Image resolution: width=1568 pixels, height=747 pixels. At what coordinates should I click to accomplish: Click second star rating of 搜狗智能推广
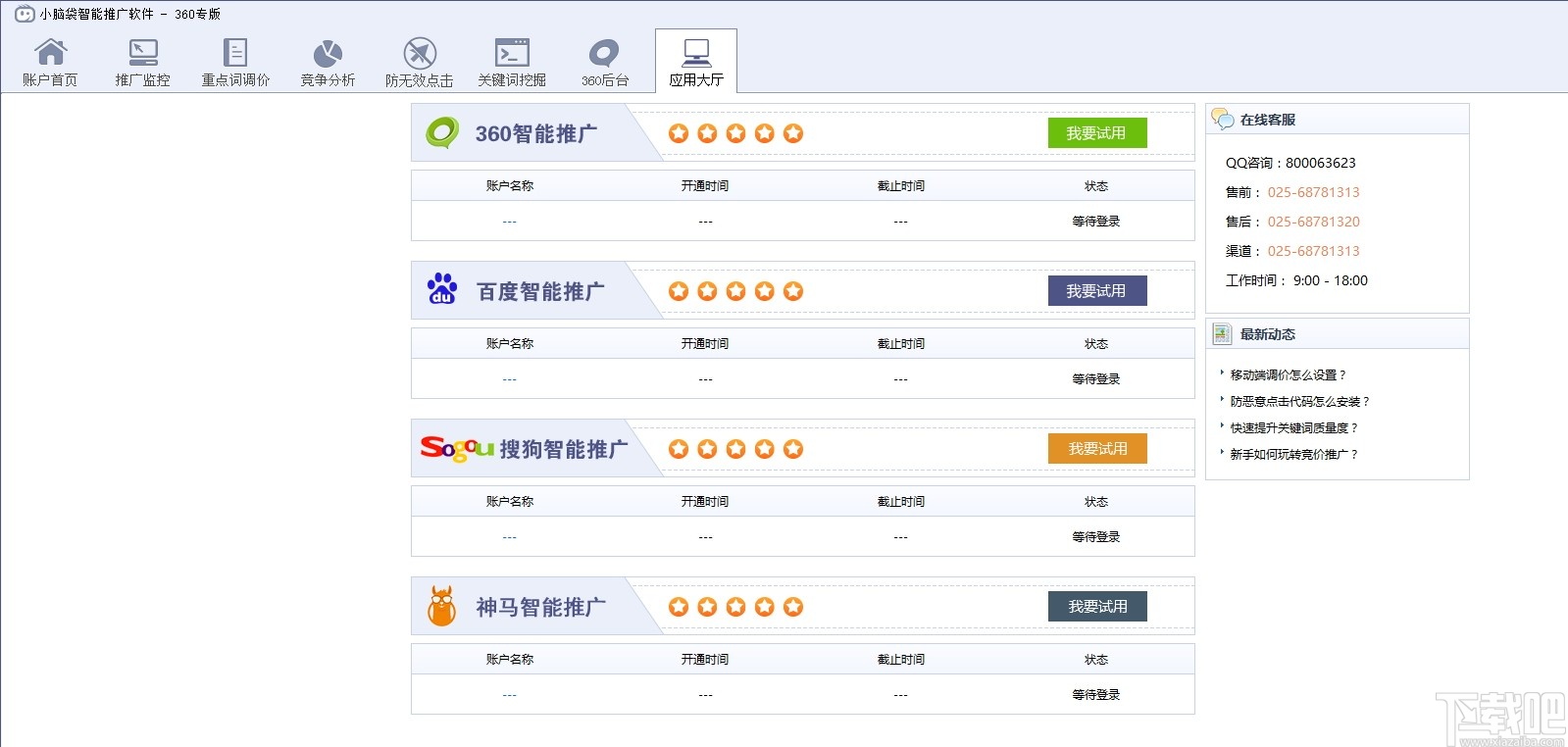click(x=707, y=449)
